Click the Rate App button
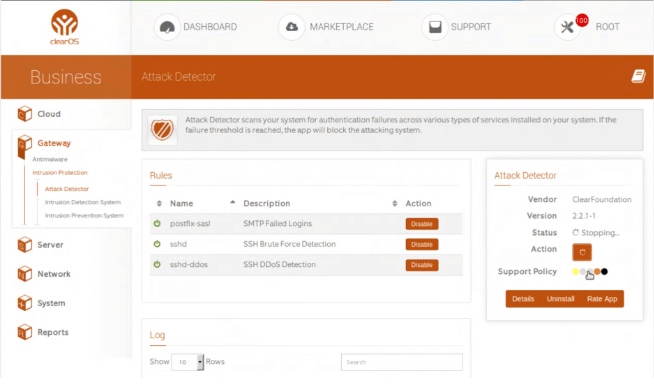Screen dimensions: 654x387 pos(602,299)
